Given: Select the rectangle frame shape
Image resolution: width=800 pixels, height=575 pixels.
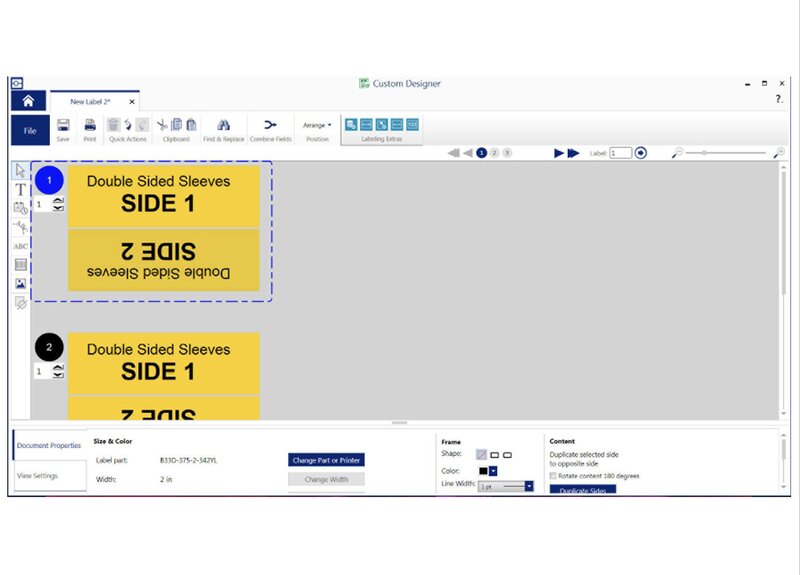Looking at the screenshot, I should (x=494, y=455).
